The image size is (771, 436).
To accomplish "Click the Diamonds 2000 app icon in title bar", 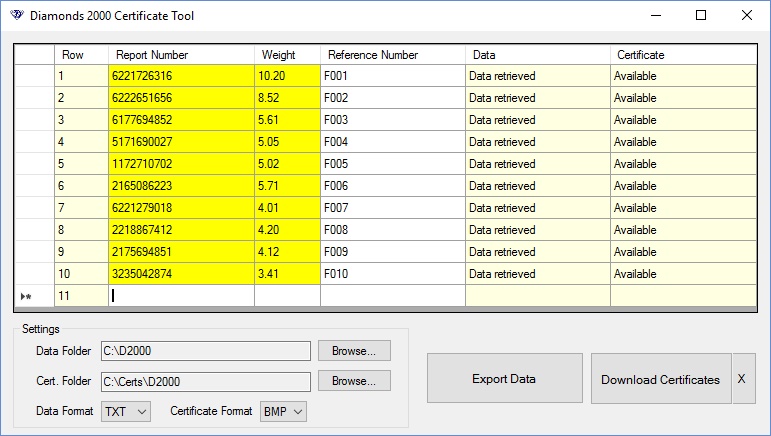I will click(x=17, y=15).
